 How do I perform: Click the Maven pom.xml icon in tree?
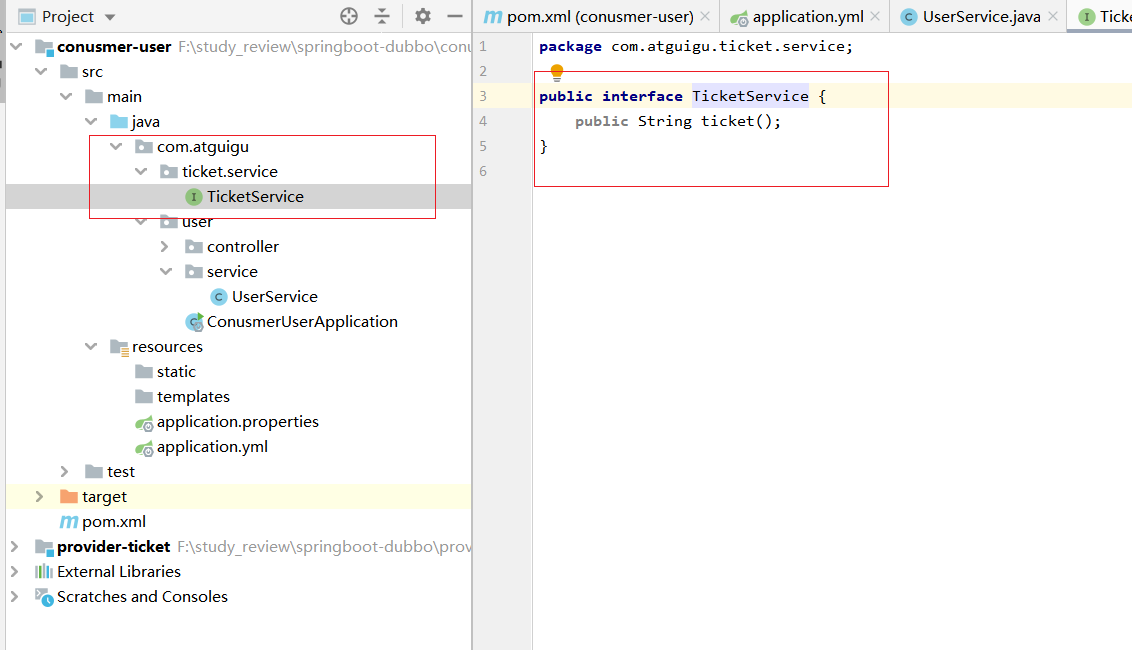(69, 521)
